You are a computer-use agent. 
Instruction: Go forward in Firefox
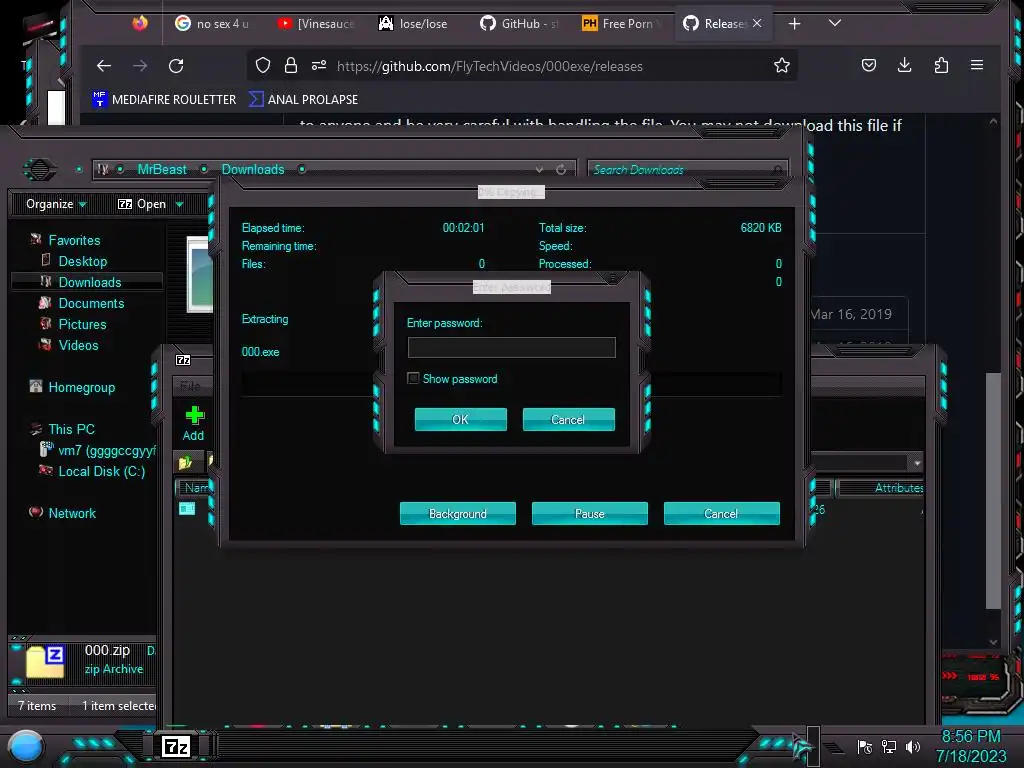point(140,66)
